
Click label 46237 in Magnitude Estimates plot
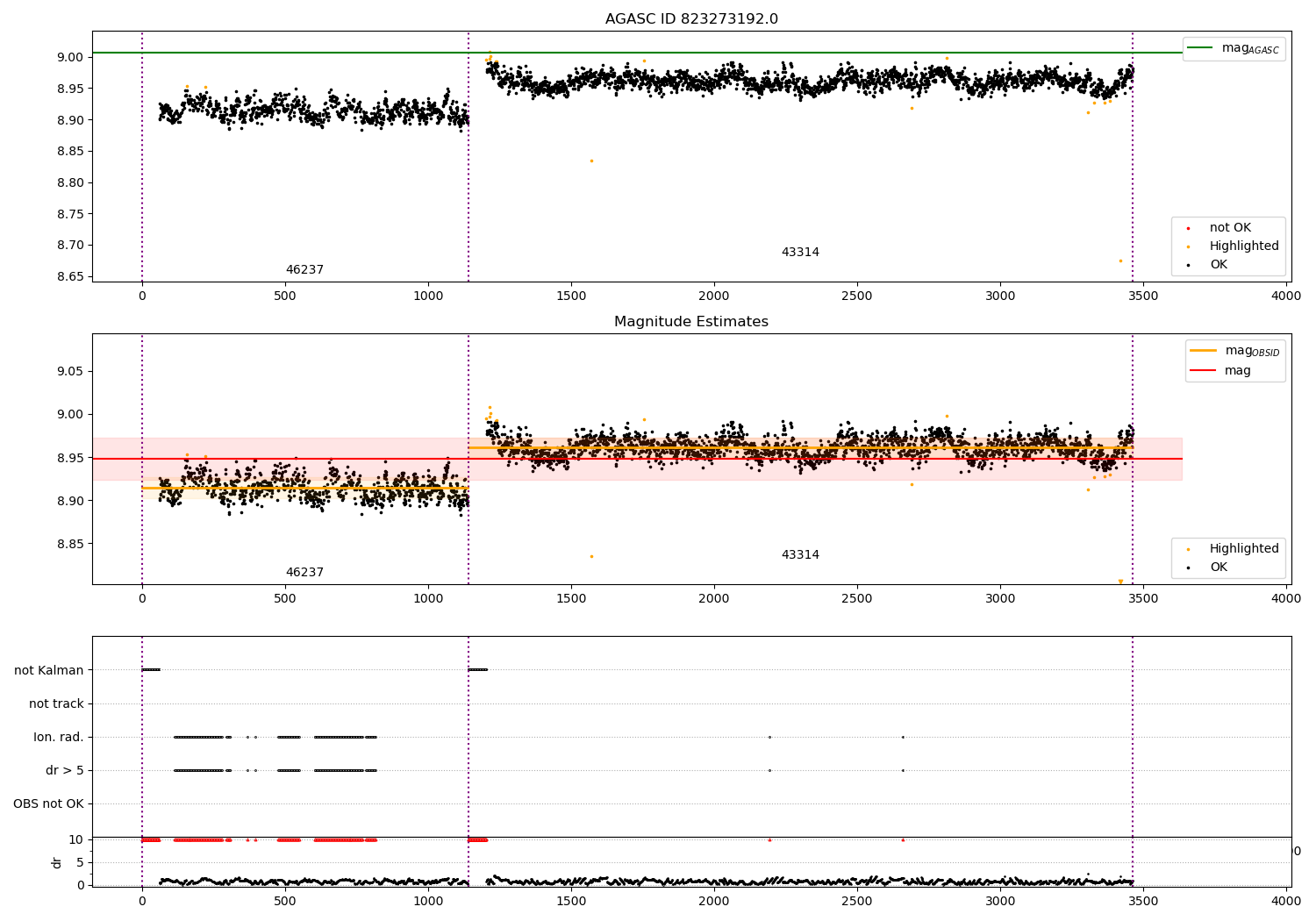click(x=304, y=573)
